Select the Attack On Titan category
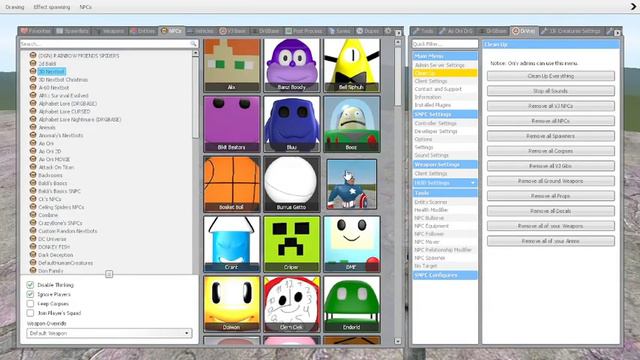 coord(56,167)
